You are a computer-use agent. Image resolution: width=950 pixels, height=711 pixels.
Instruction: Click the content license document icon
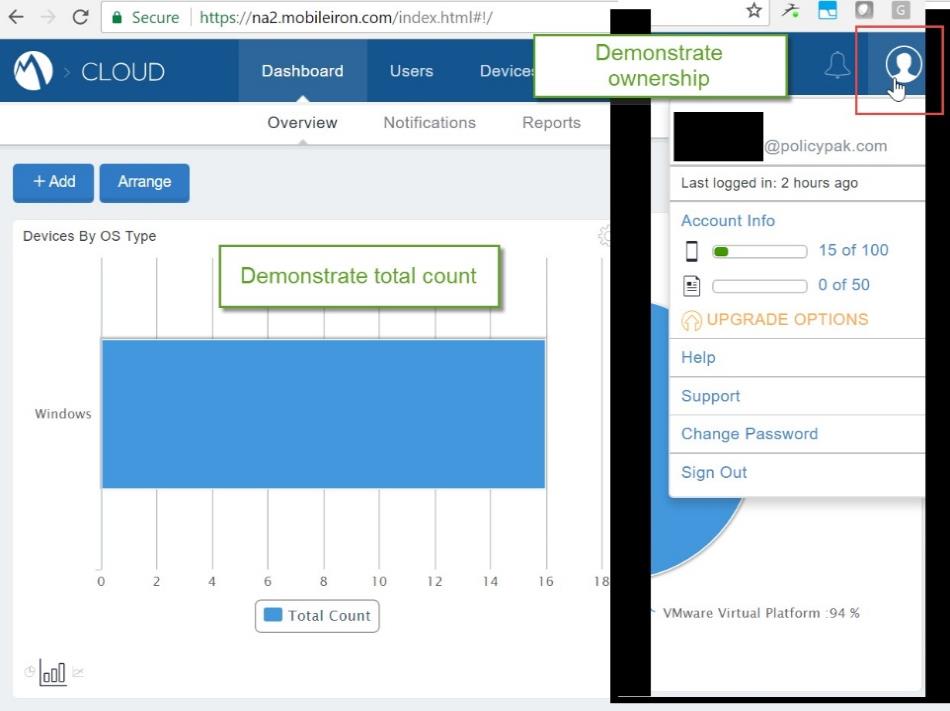(x=691, y=286)
